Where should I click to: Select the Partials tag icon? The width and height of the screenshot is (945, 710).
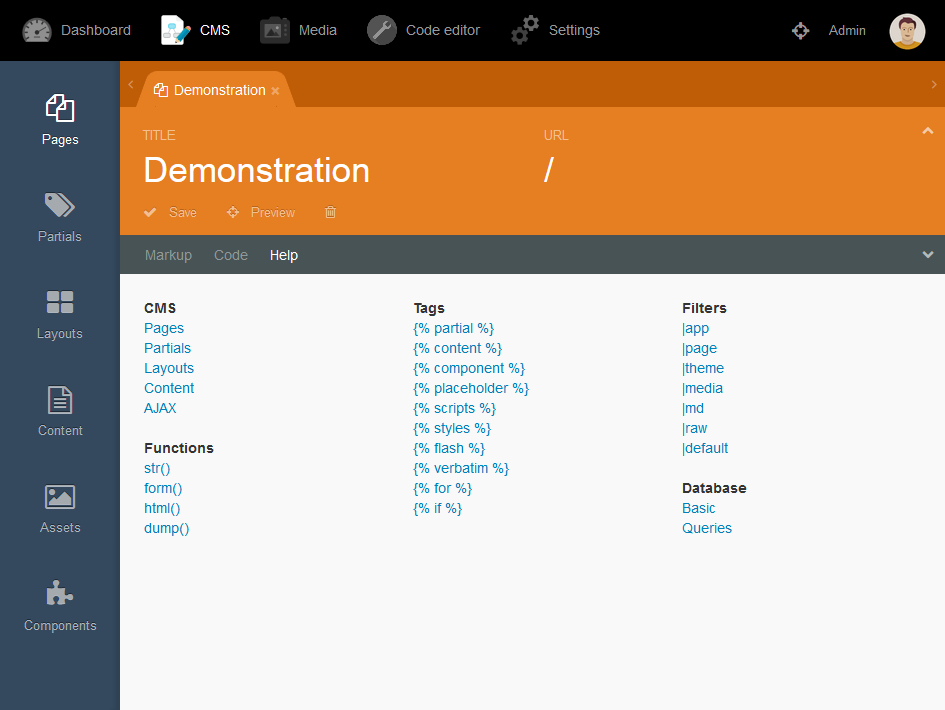click(x=60, y=206)
